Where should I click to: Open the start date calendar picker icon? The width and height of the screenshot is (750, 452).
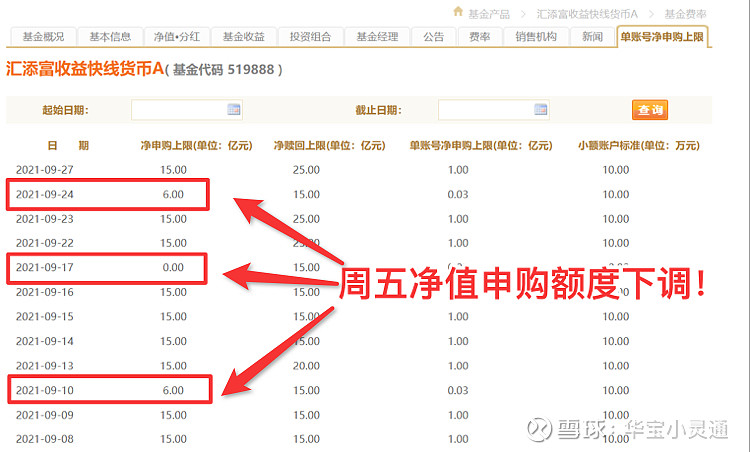[233, 110]
